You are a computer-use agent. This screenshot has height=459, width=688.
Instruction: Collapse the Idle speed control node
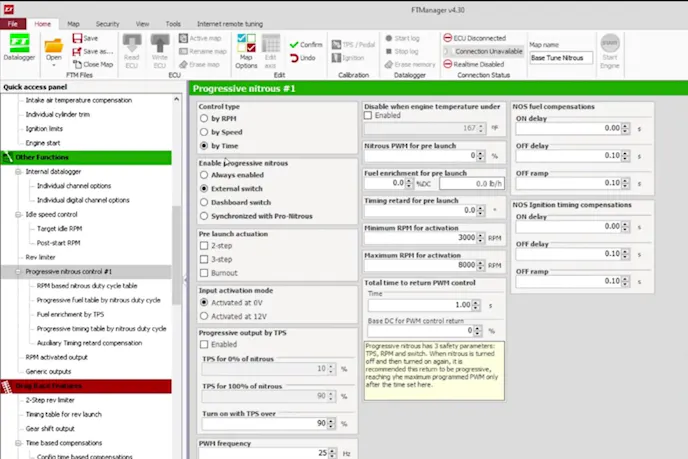point(18,214)
